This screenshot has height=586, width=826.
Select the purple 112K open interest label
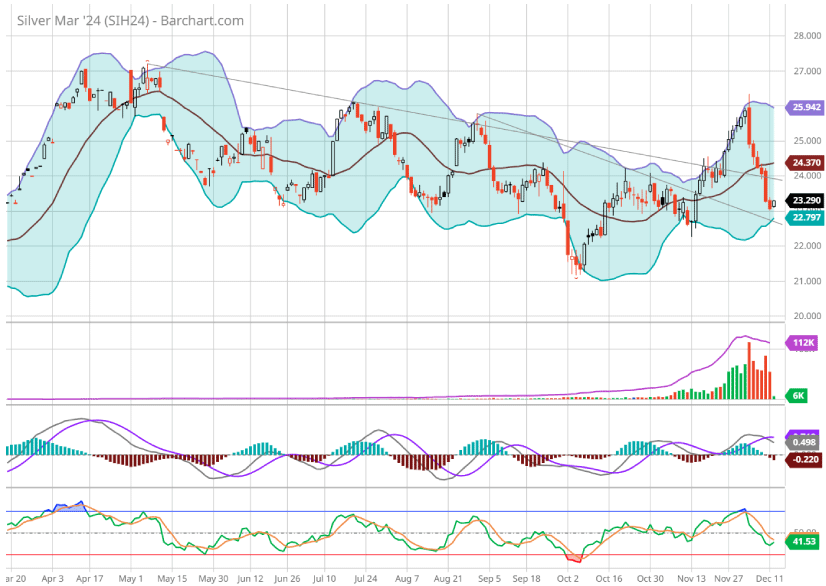coord(805,343)
